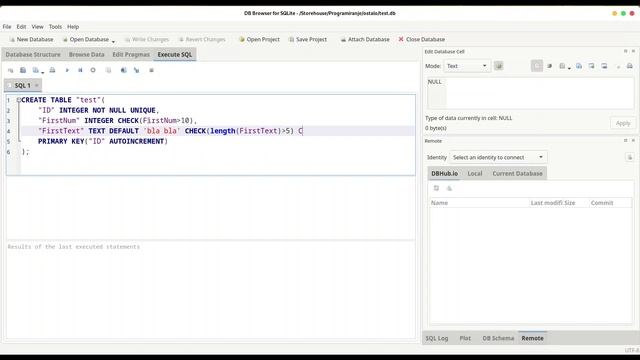This screenshot has width=640, height=360.
Task: Switch to Database Structure tab
Action: click(33, 54)
